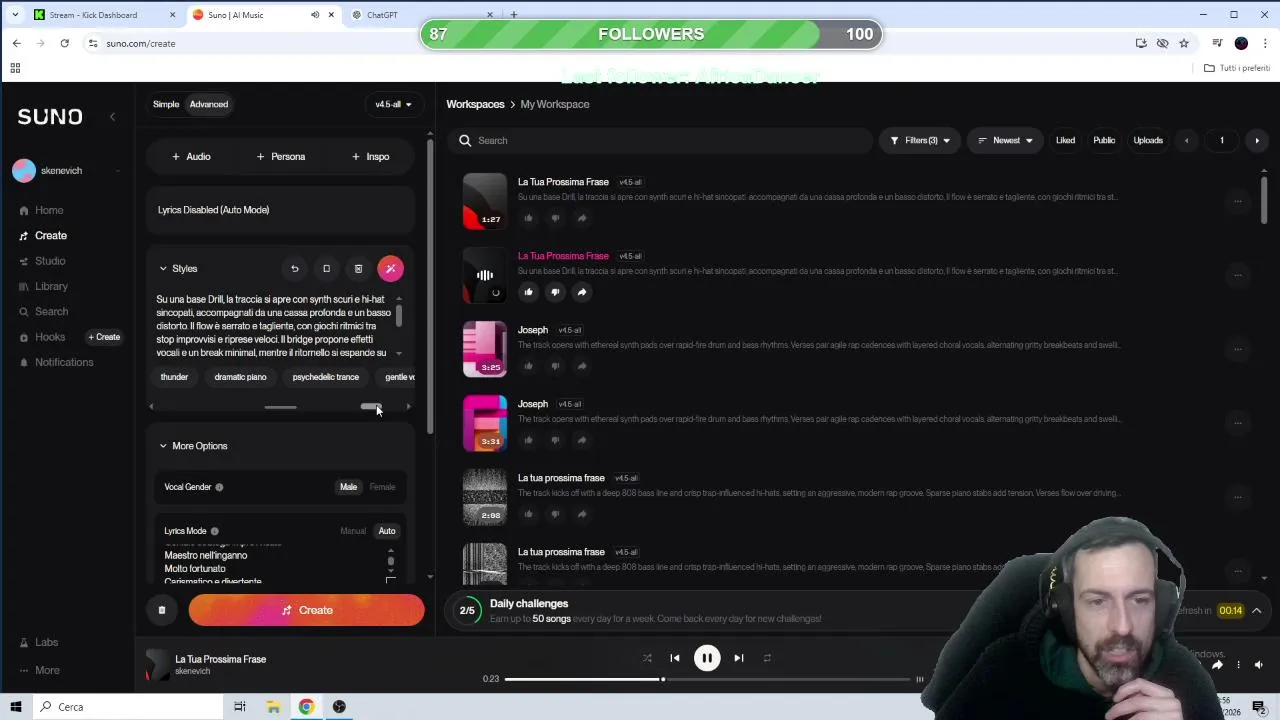Clear styles with the trash icon

point(358,269)
